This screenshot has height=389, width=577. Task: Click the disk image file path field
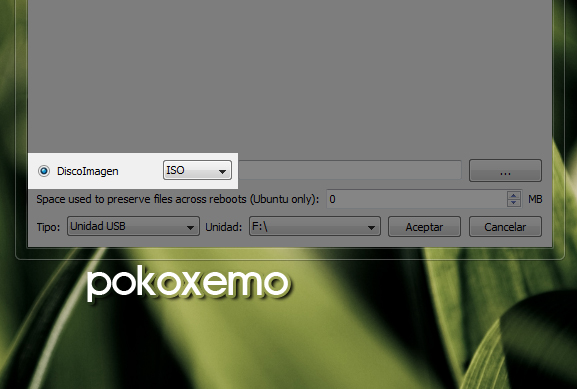[x=350, y=170]
